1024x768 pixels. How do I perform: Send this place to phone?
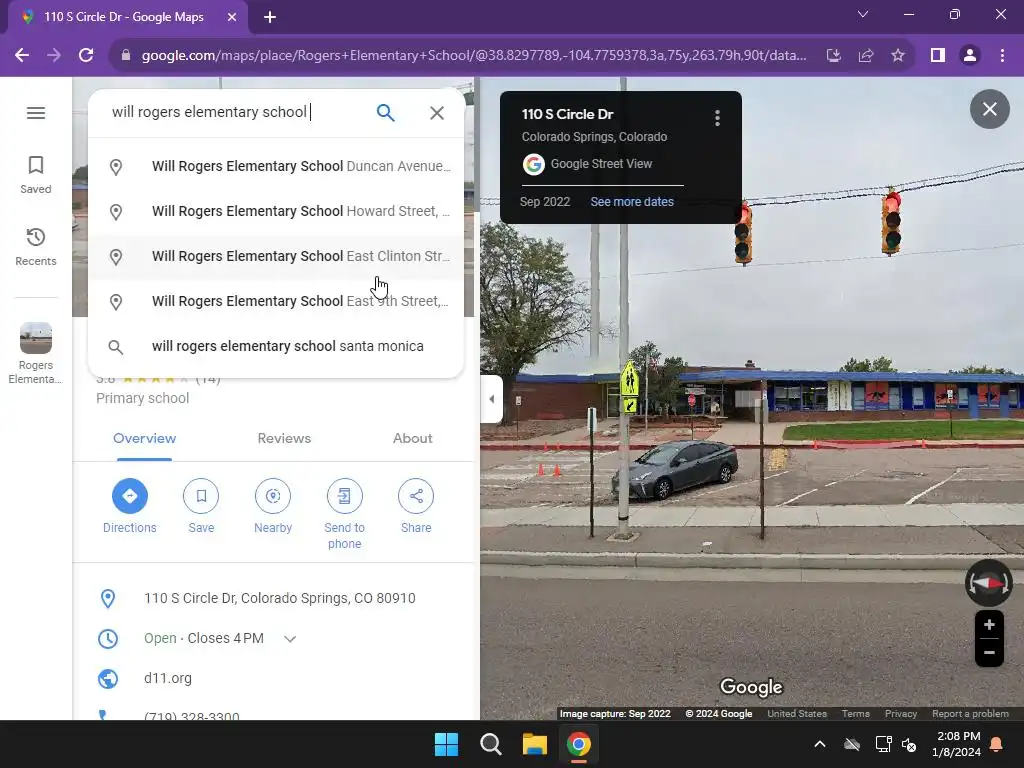click(345, 514)
